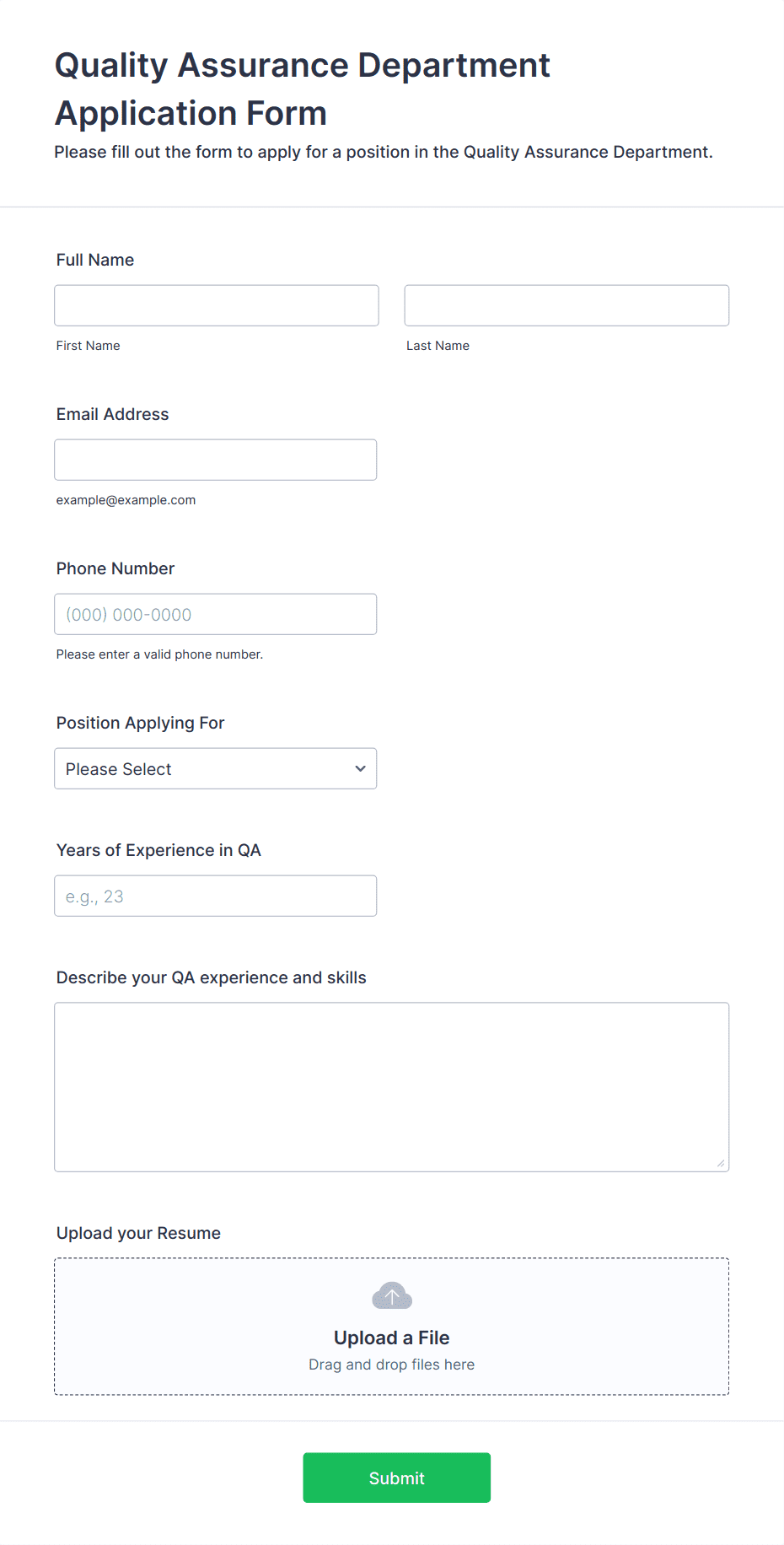Click the Last Name input field

[567, 305]
